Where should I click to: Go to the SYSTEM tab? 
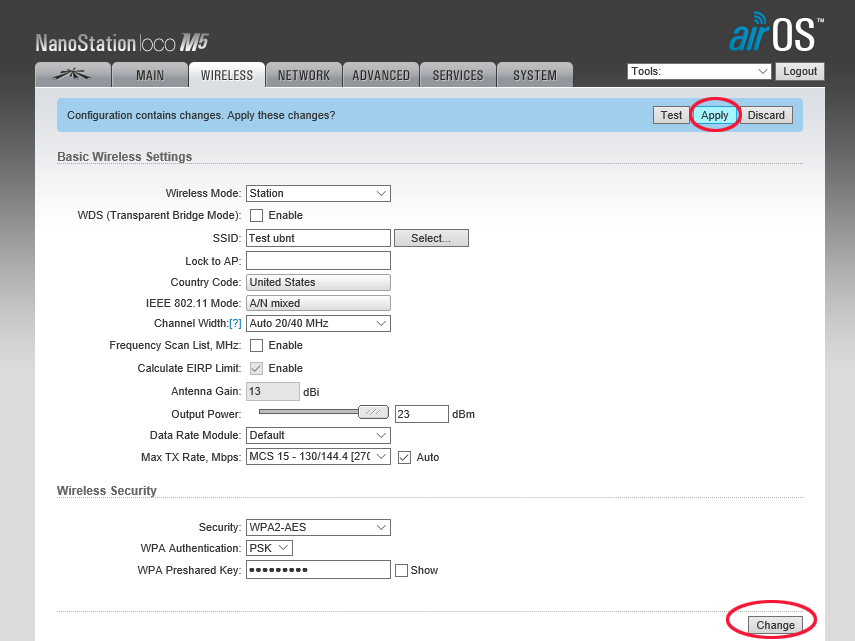[534, 75]
